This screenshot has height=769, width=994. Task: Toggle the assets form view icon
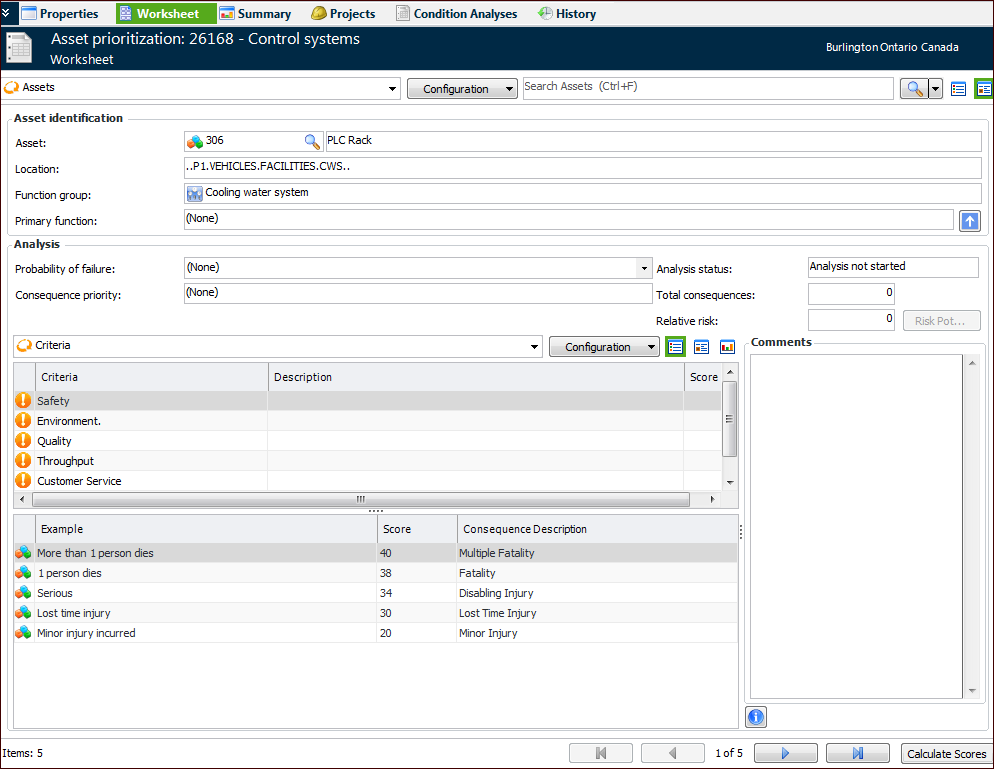point(983,89)
